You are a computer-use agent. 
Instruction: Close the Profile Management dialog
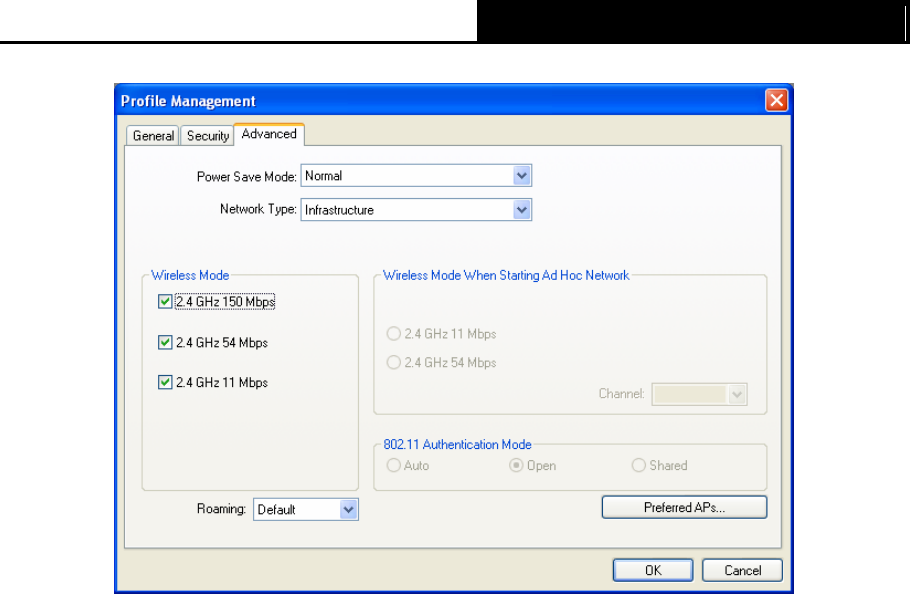(777, 100)
